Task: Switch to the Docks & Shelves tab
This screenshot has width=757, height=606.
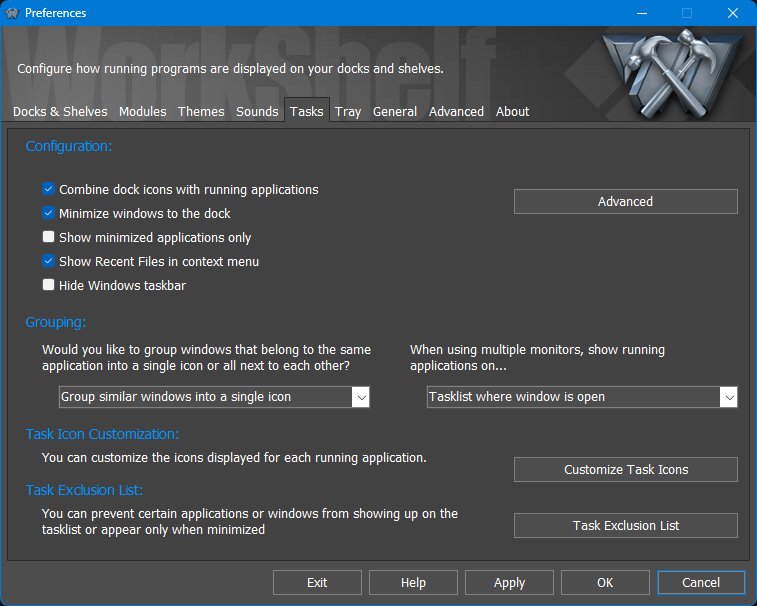Action: click(x=60, y=112)
